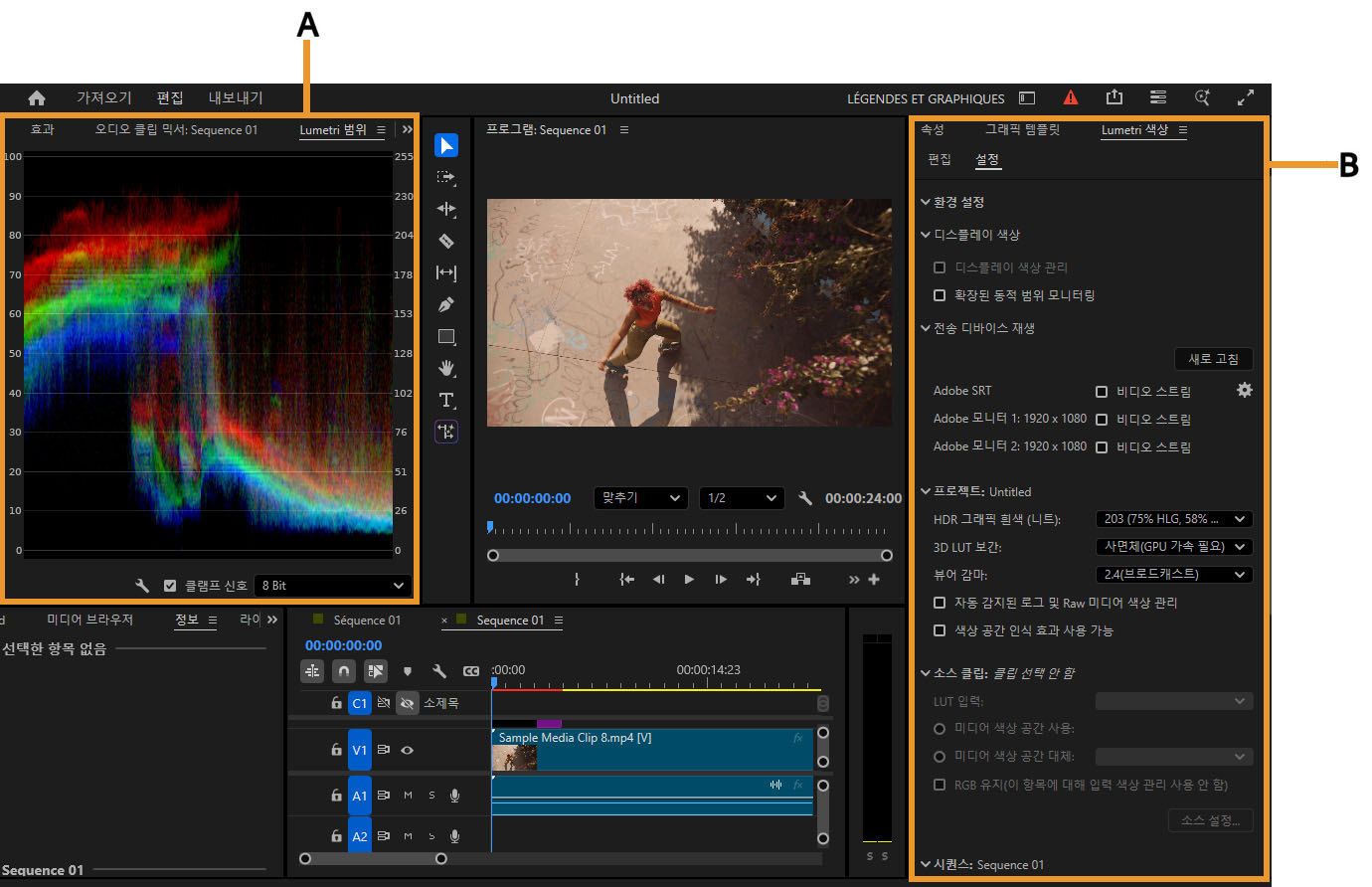Select the Razor tool
Screen dimensions: 1372x887
click(x=446, y=241)
